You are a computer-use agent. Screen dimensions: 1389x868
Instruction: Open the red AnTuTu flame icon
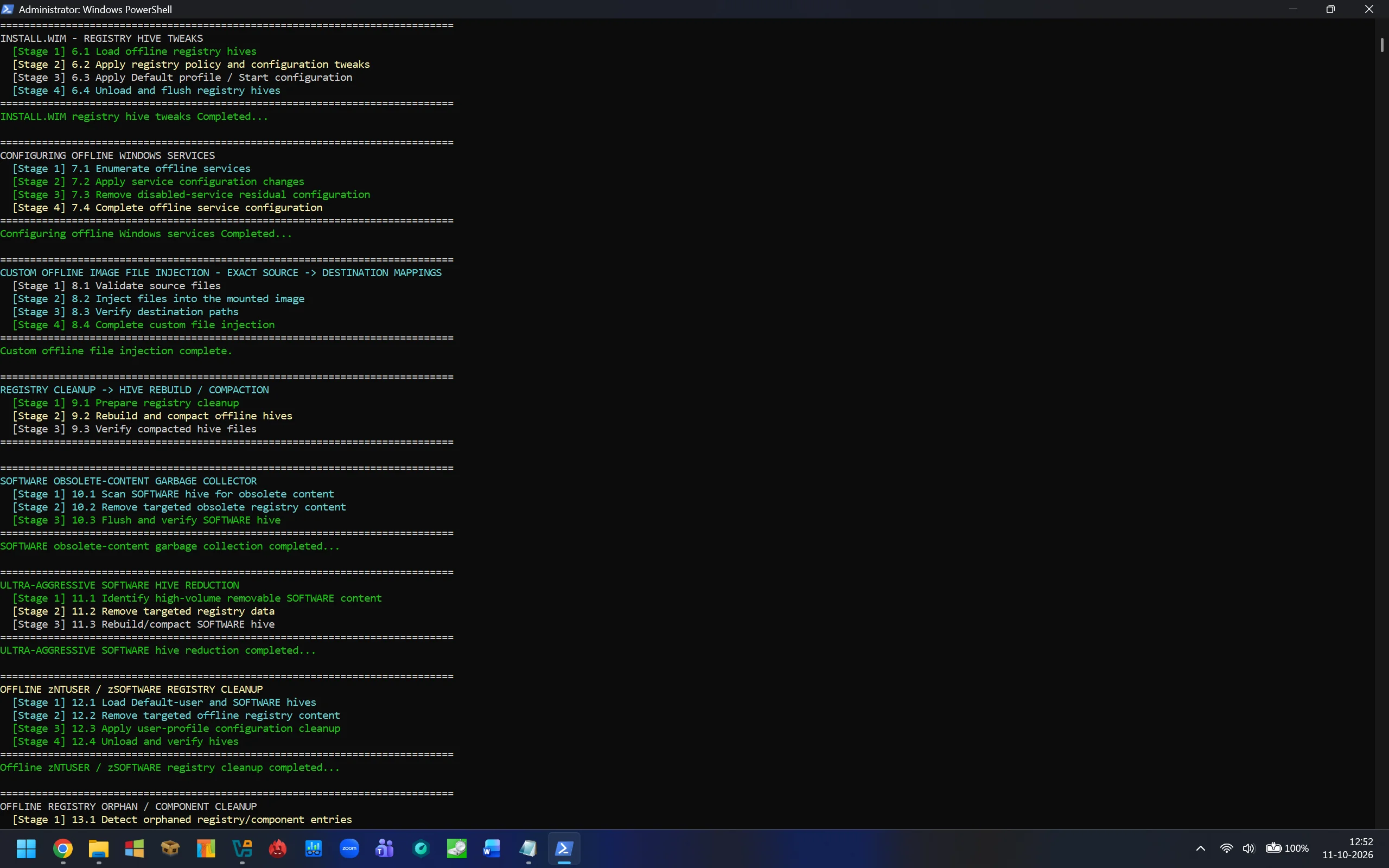click(x=278, y=848)
